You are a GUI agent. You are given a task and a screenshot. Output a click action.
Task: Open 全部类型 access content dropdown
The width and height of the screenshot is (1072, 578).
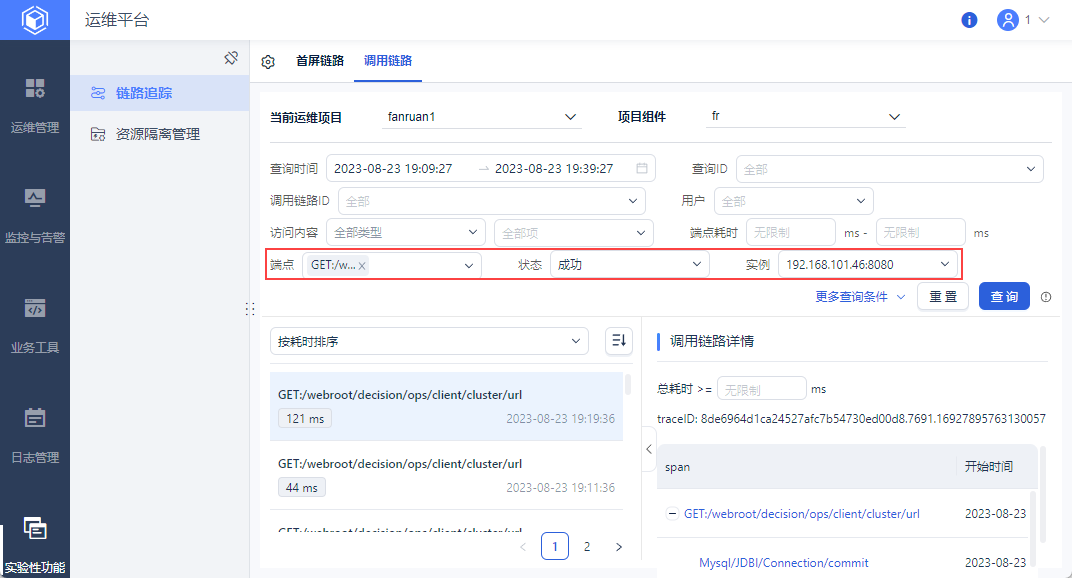pos(405,233)
